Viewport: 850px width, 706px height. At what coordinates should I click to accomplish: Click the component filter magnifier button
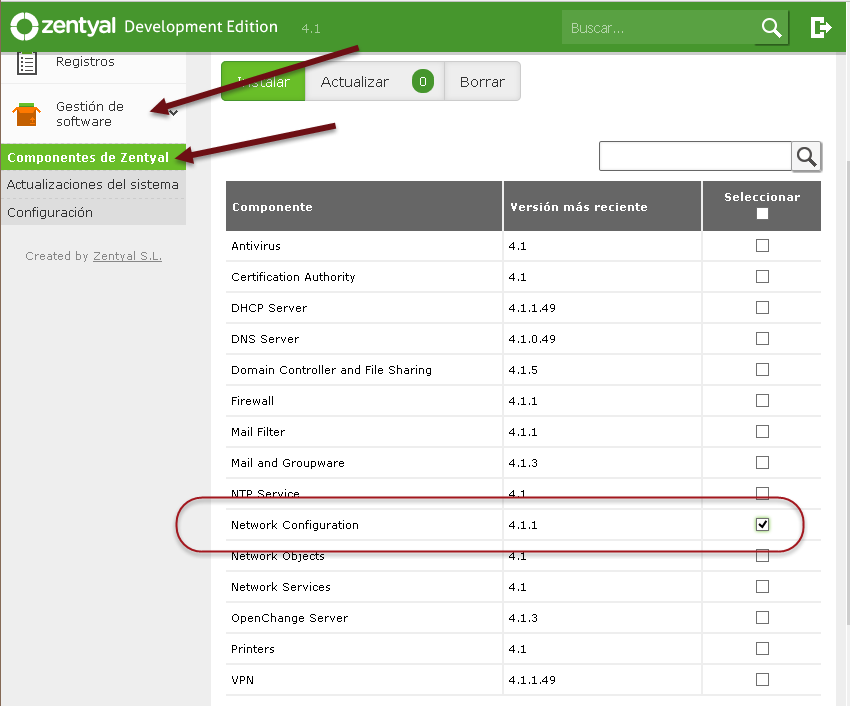pos(807,156)
